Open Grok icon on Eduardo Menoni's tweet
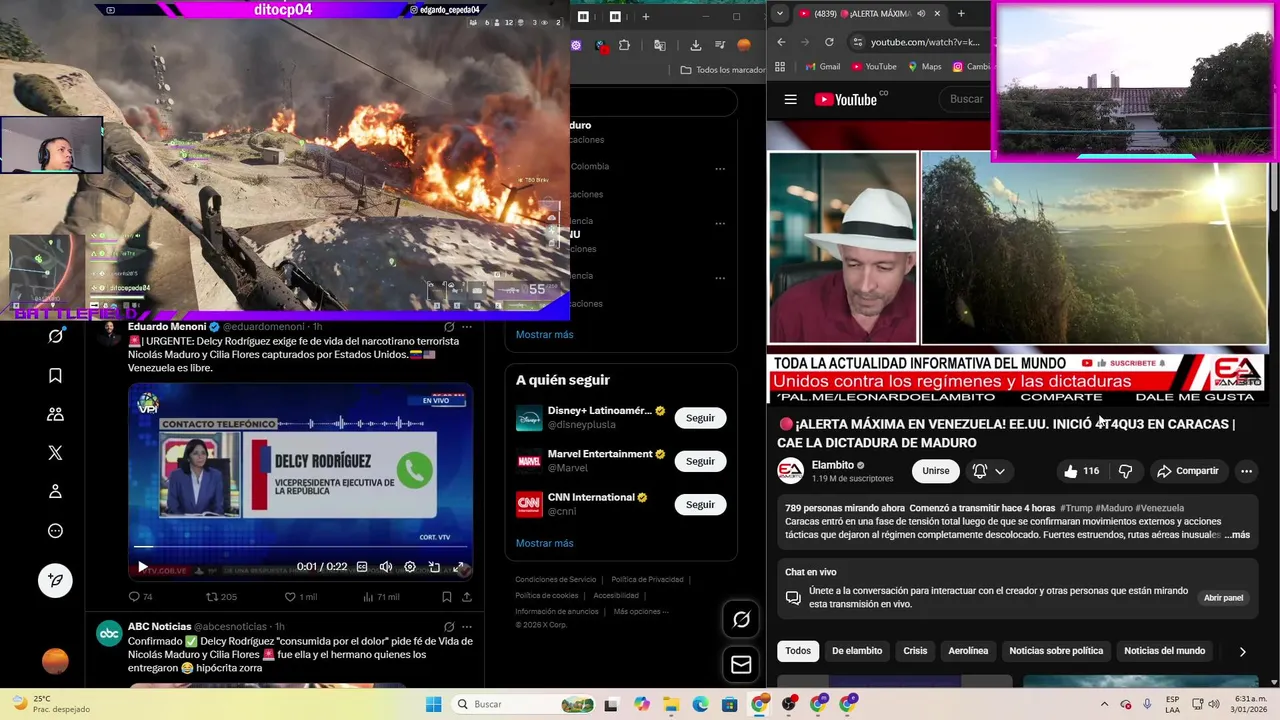 point(449,327)
